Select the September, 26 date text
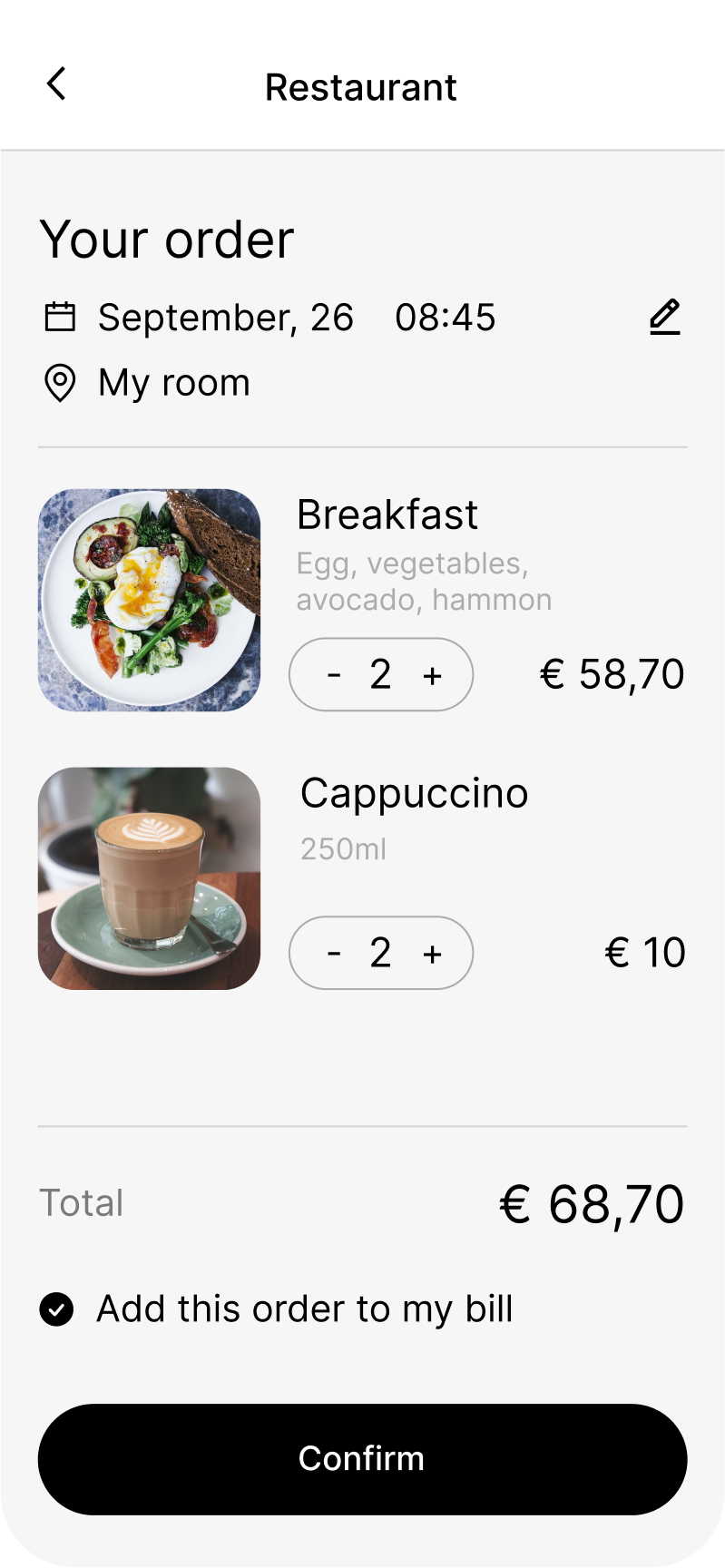The height and width of the screenshot is (1568, 725). pyautogui.click(x=226, y=318)
